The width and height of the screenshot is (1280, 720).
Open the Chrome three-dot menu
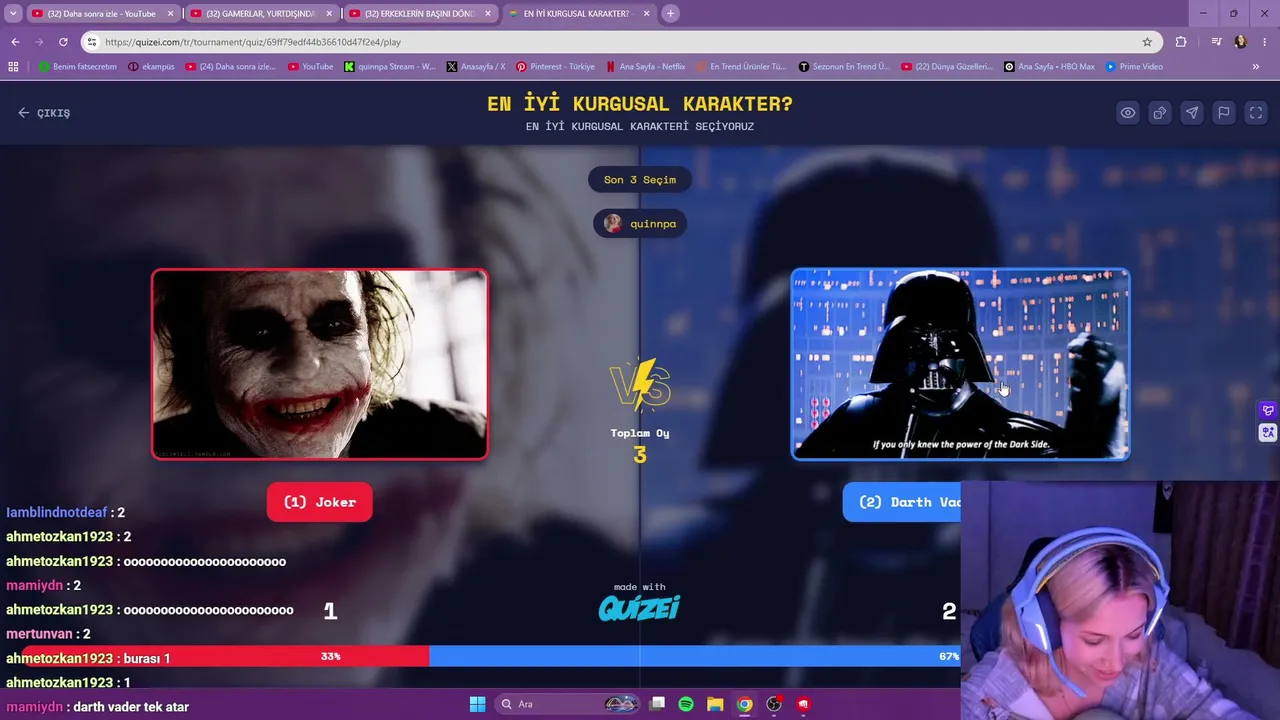1264,42
